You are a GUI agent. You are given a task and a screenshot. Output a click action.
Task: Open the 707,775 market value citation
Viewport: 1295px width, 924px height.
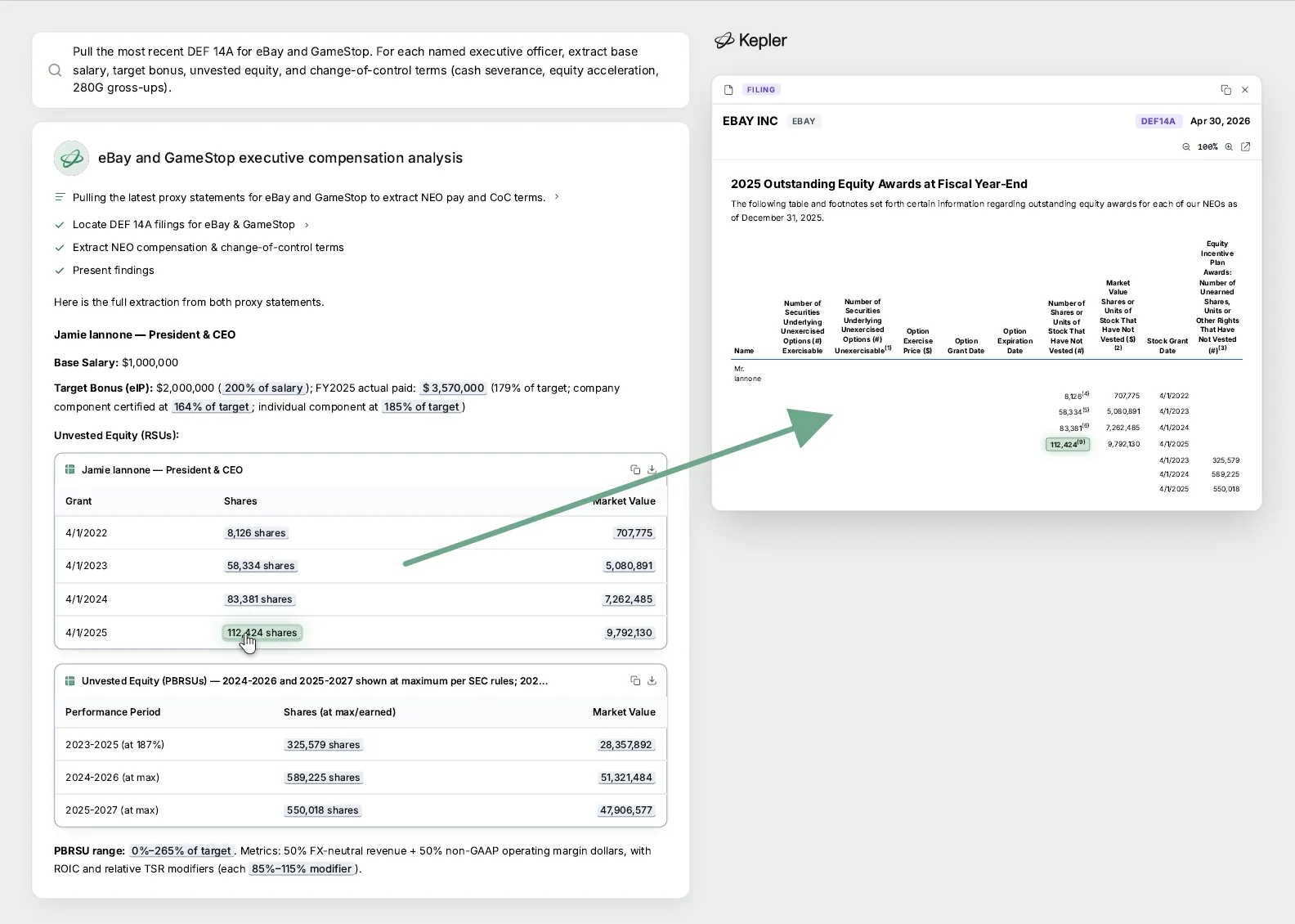point(634,533)
